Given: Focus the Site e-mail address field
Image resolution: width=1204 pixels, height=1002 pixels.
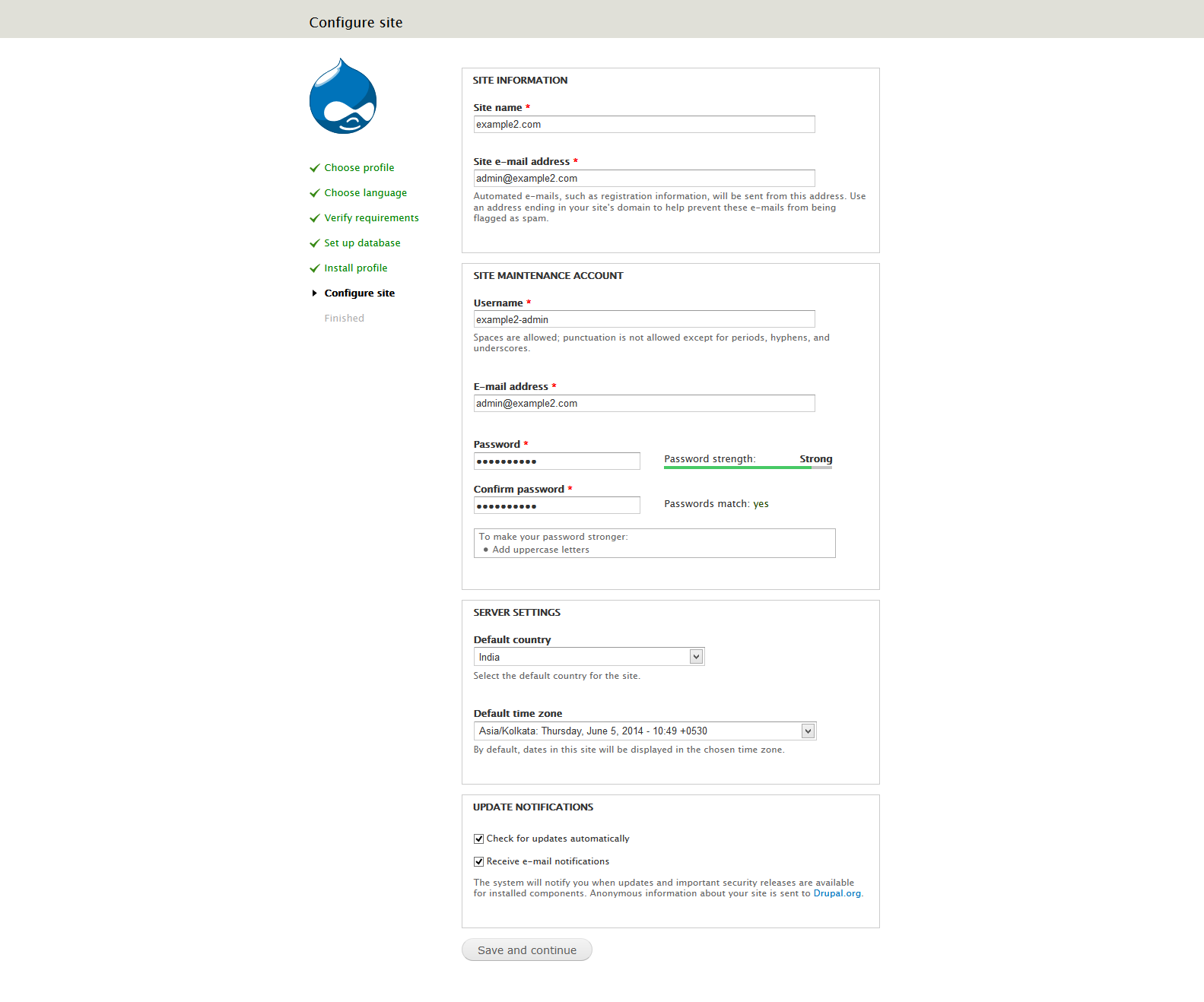Looking at the screenshot, I should [x=644, y=179].
